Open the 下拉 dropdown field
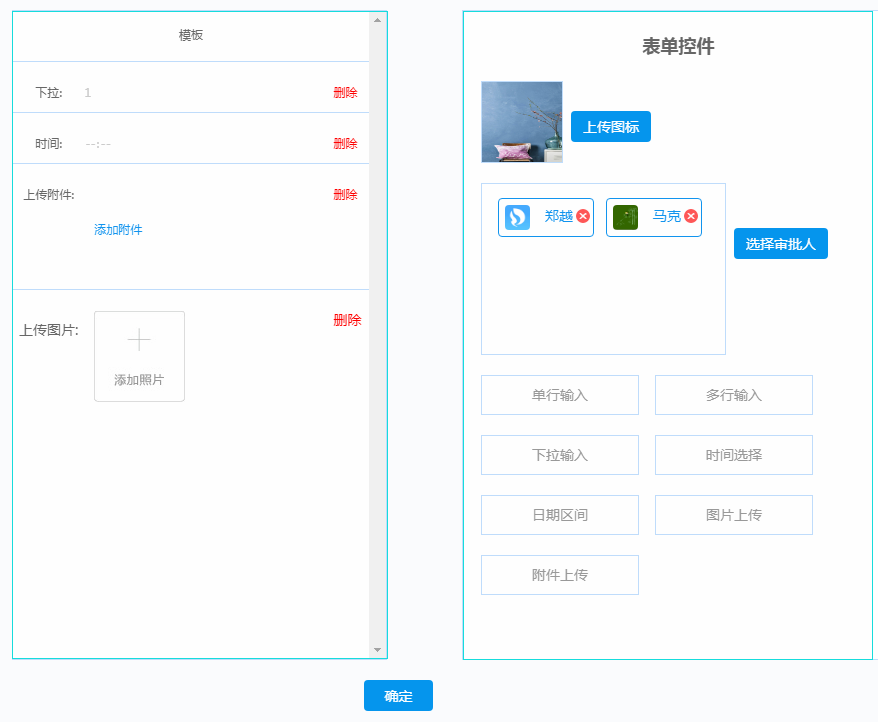 point(200,93)
